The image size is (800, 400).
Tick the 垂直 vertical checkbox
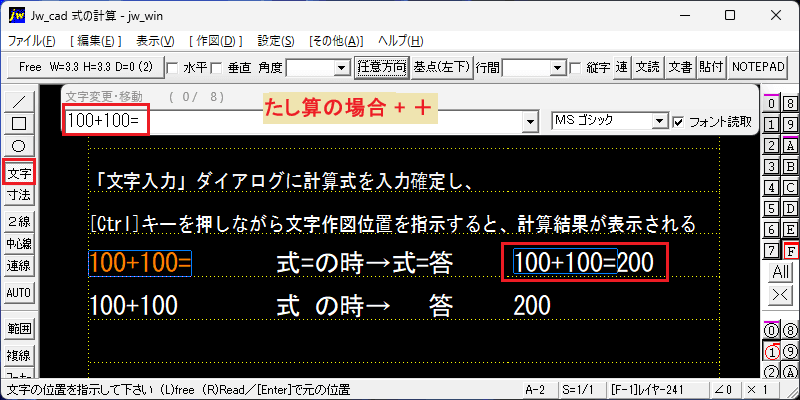pos(217,67)
